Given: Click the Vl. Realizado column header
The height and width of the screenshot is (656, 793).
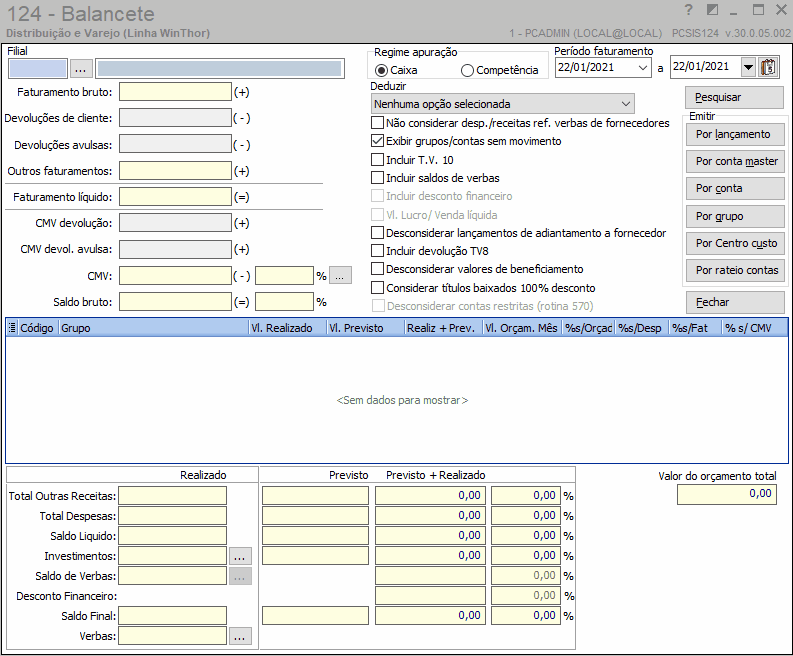Looking at the screenshot, I should pos(288,328).
